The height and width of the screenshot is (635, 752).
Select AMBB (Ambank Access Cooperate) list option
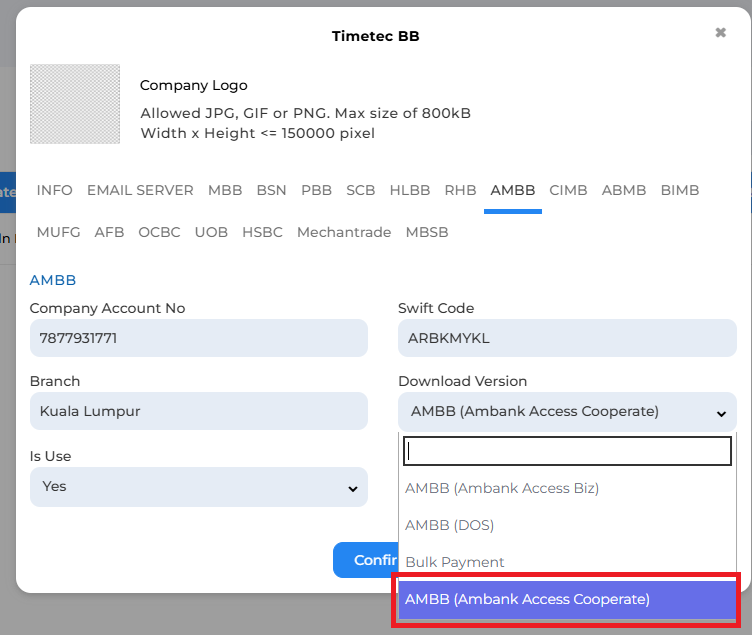[x=567, y=600]
